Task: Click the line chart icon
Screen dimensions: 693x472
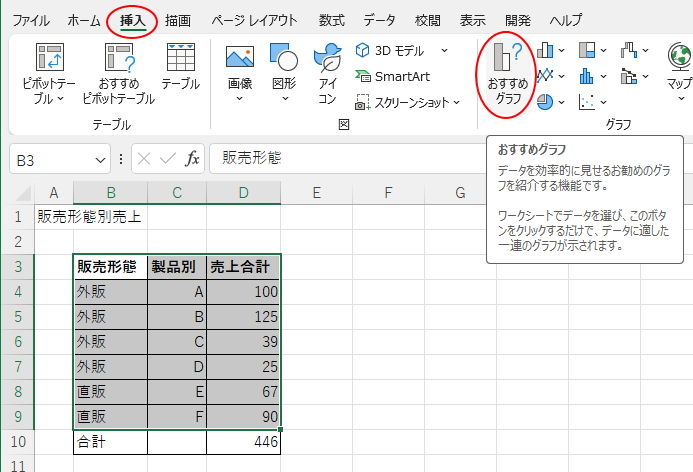Action: pos(545,75)
